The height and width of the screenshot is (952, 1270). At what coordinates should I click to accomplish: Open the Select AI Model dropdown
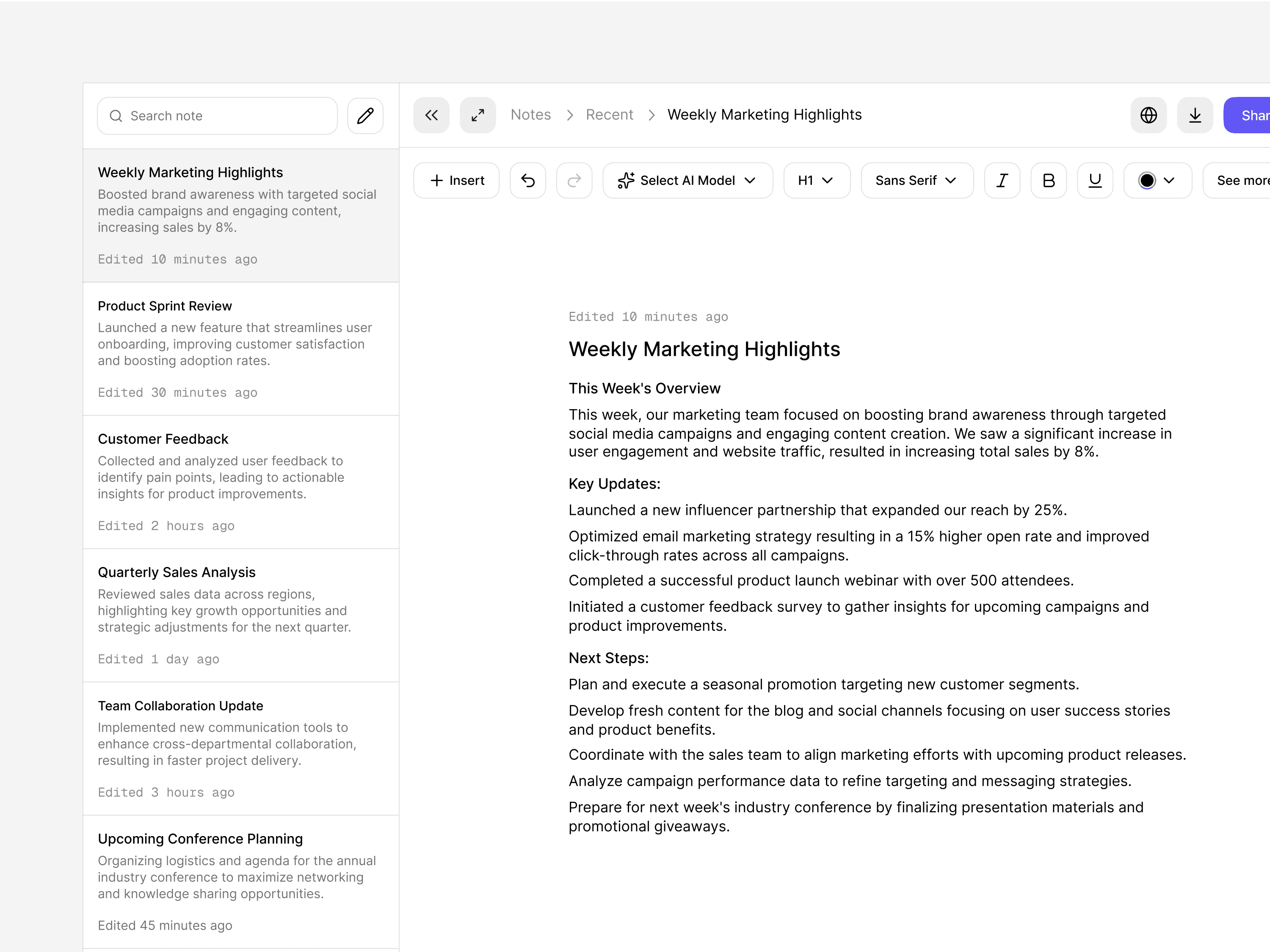(x=687, y=180)
